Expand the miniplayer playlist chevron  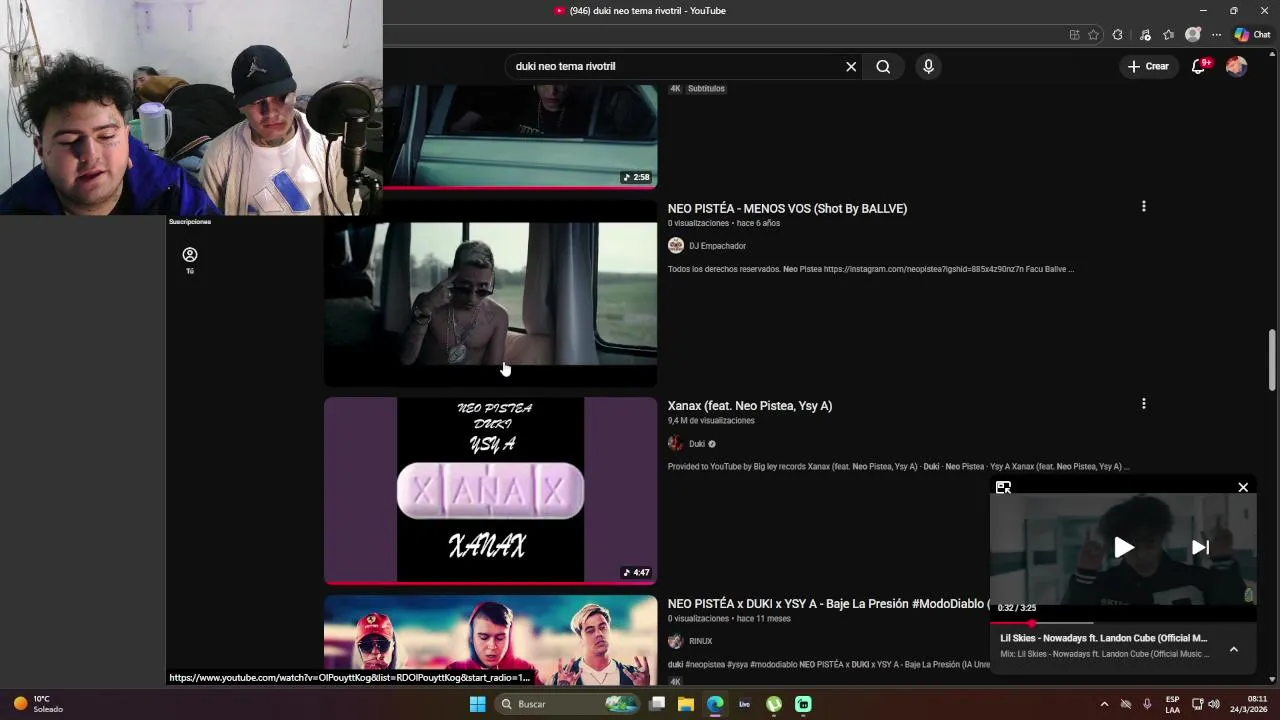coord(1234,649)
